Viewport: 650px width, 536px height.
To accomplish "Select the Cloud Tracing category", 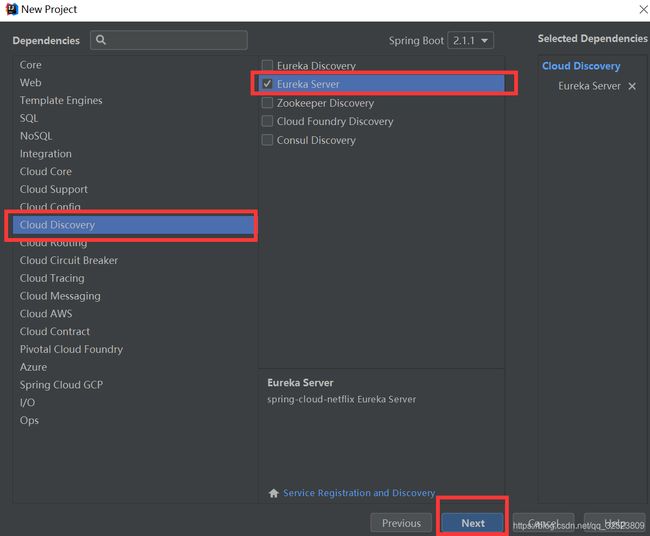I will (x=52, y=278).
